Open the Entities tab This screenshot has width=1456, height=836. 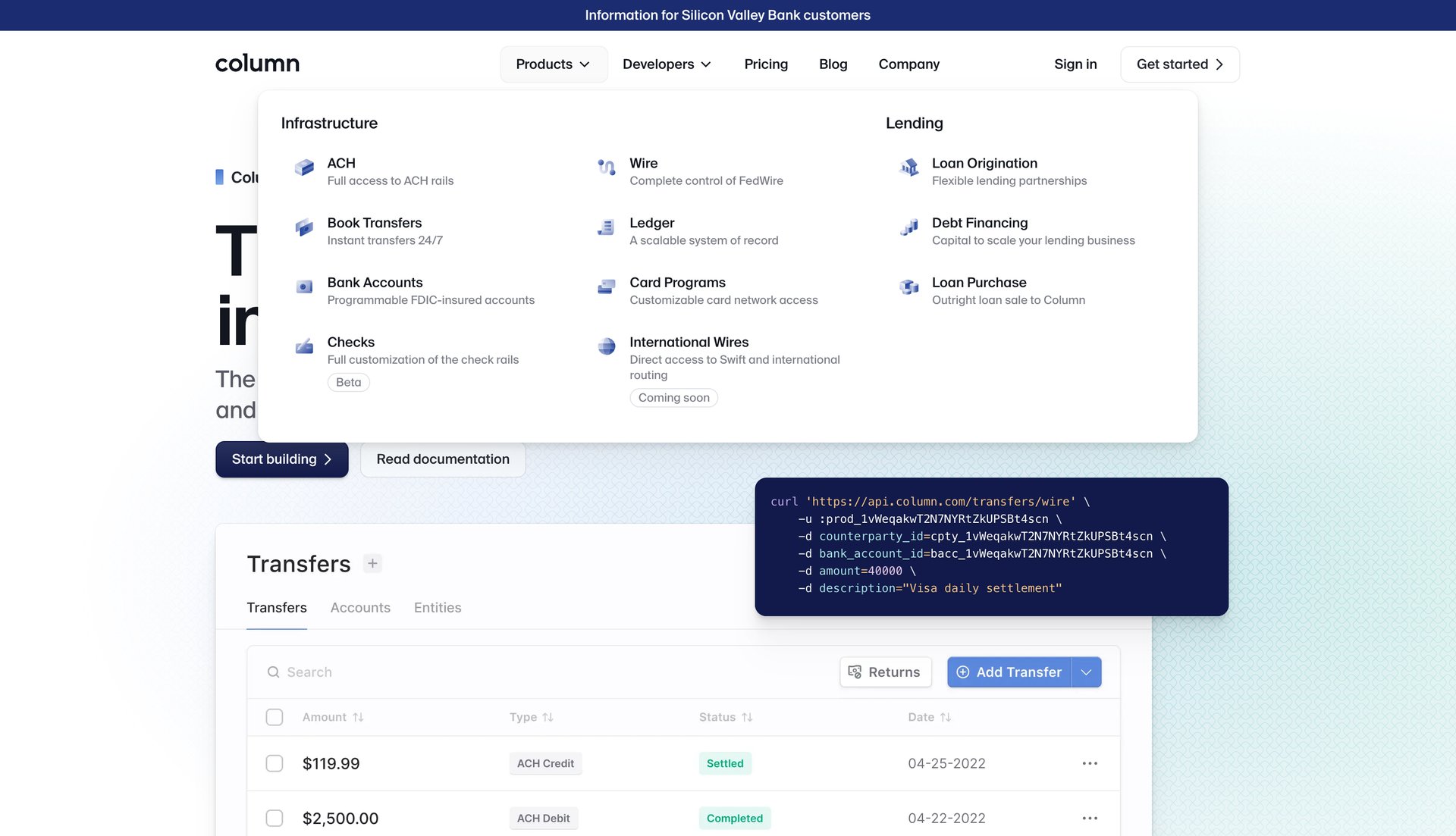[438, 607]
